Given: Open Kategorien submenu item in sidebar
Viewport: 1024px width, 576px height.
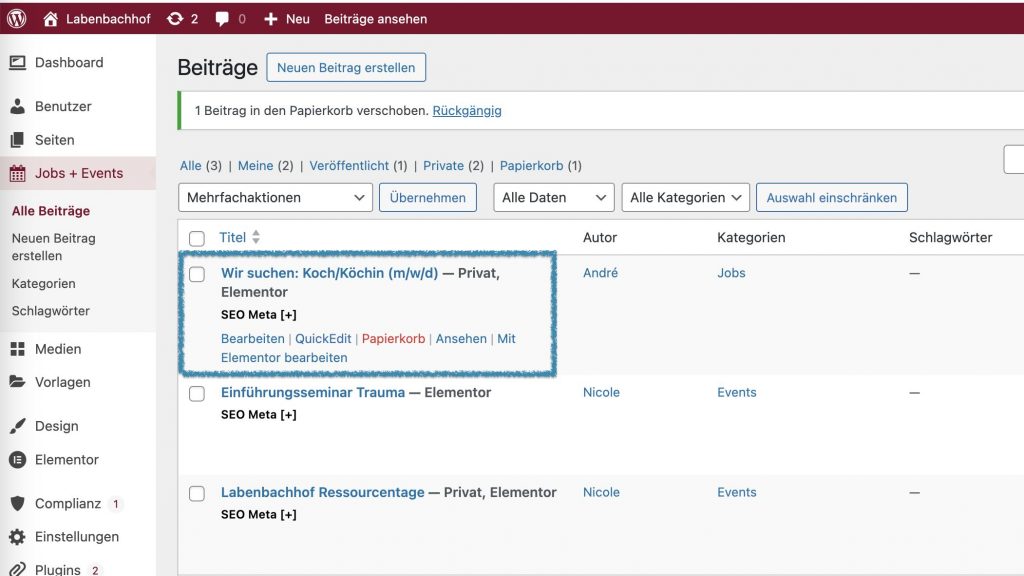Looking at the screenshot, I should 43,284.
